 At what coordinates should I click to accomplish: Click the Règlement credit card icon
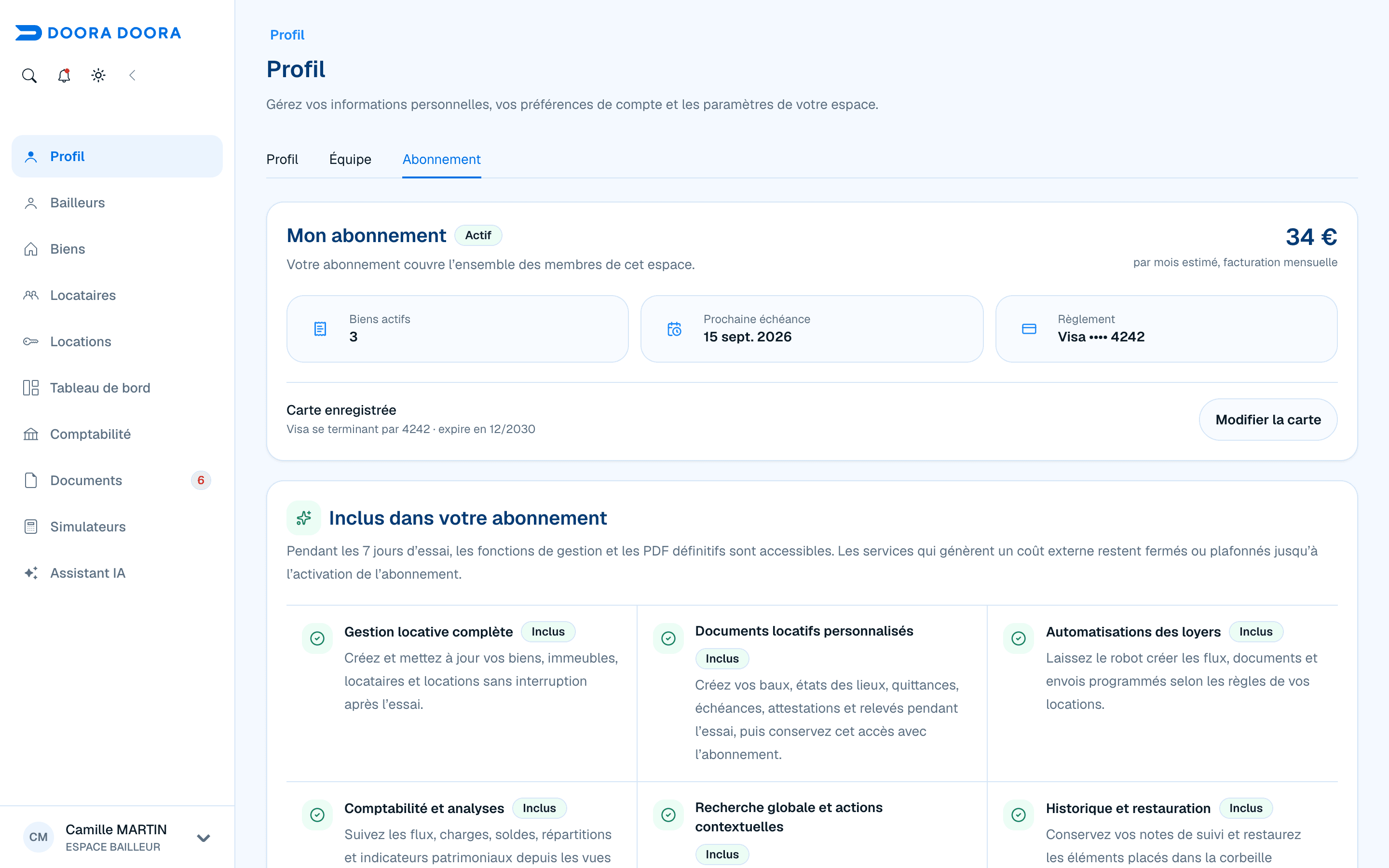pos(1029,329)
